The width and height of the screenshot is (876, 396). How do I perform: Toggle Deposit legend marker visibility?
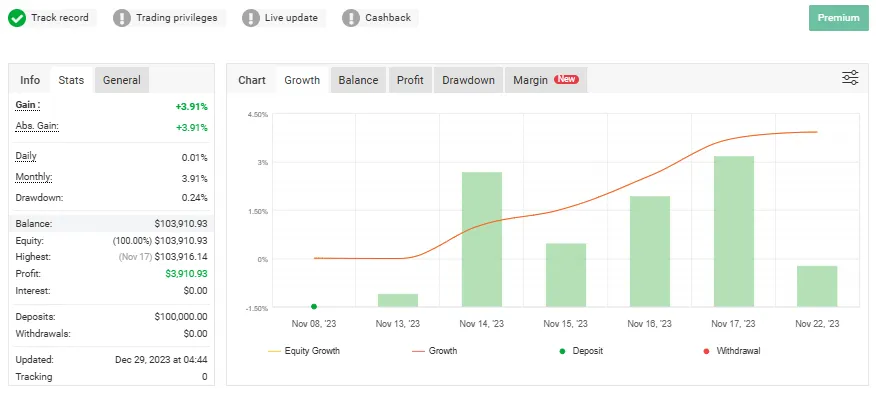click(581, 351)
